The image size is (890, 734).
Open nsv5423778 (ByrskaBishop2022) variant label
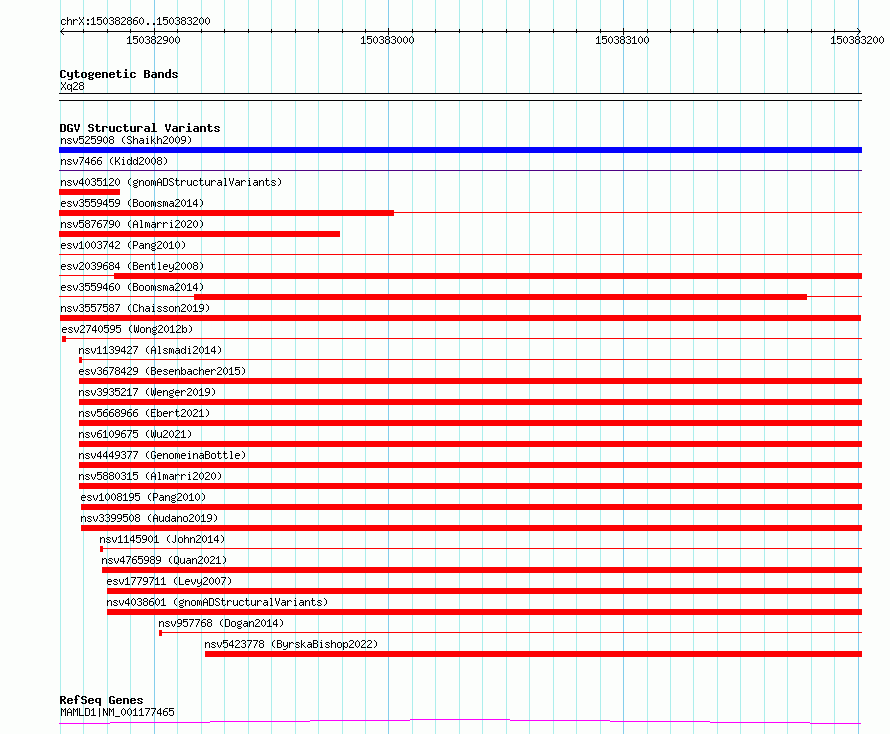pyautogui.click(x=291, y=644)
